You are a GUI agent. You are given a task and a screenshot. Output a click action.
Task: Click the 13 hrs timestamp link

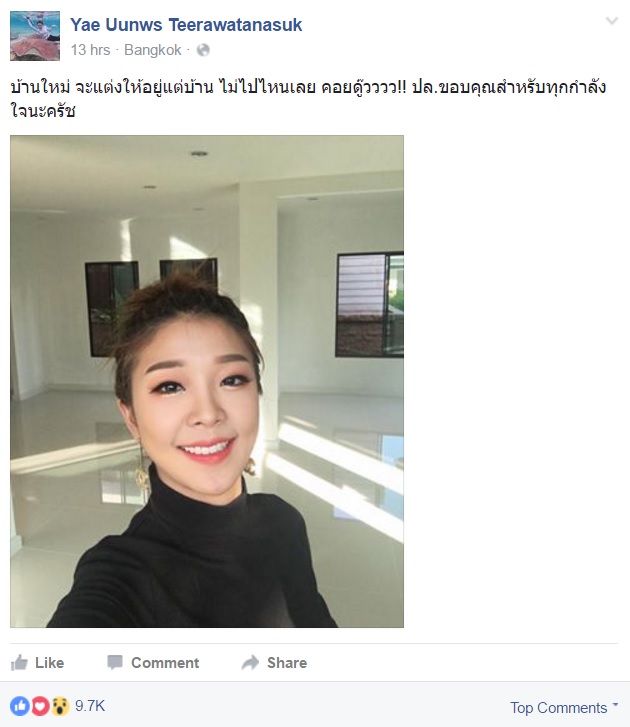click(x=90, y=50)
